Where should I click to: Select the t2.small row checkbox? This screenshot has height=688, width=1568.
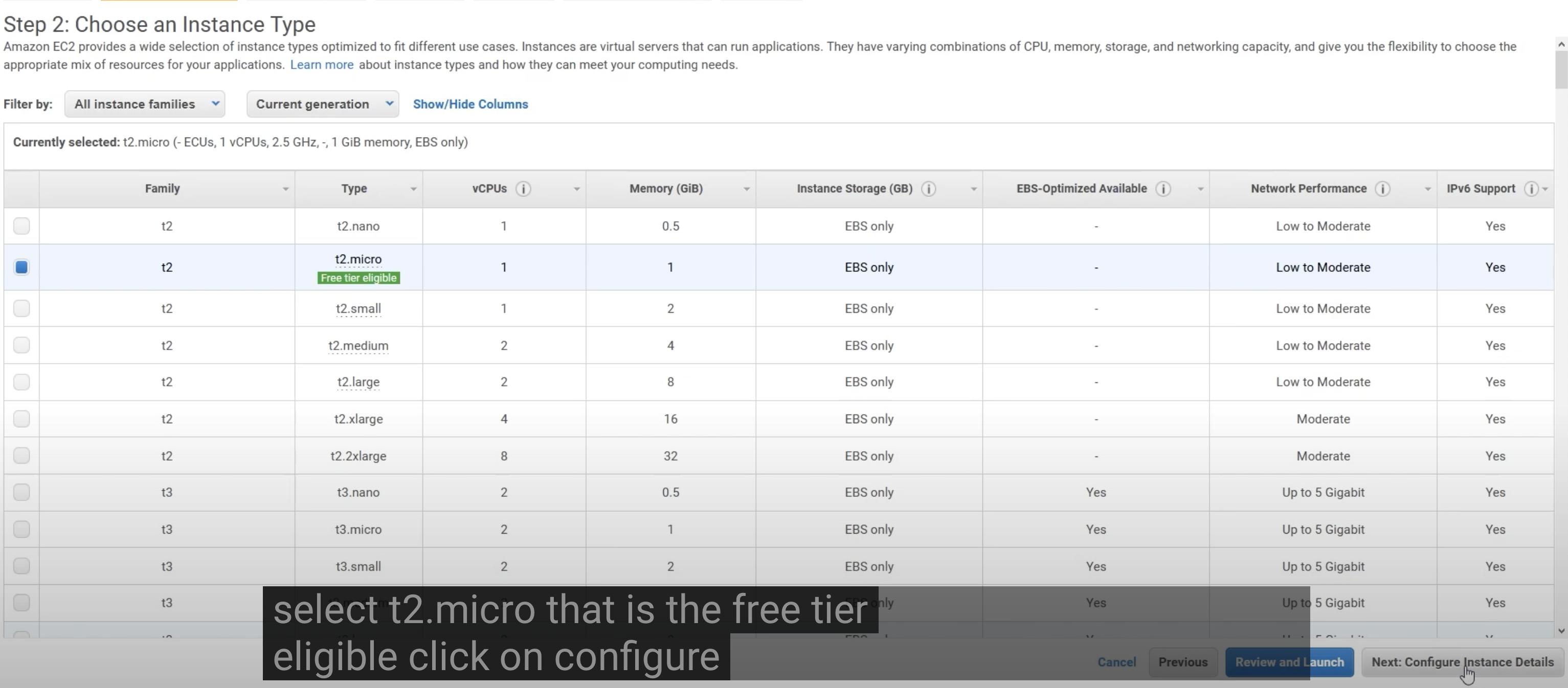click(x=21, y=308)
